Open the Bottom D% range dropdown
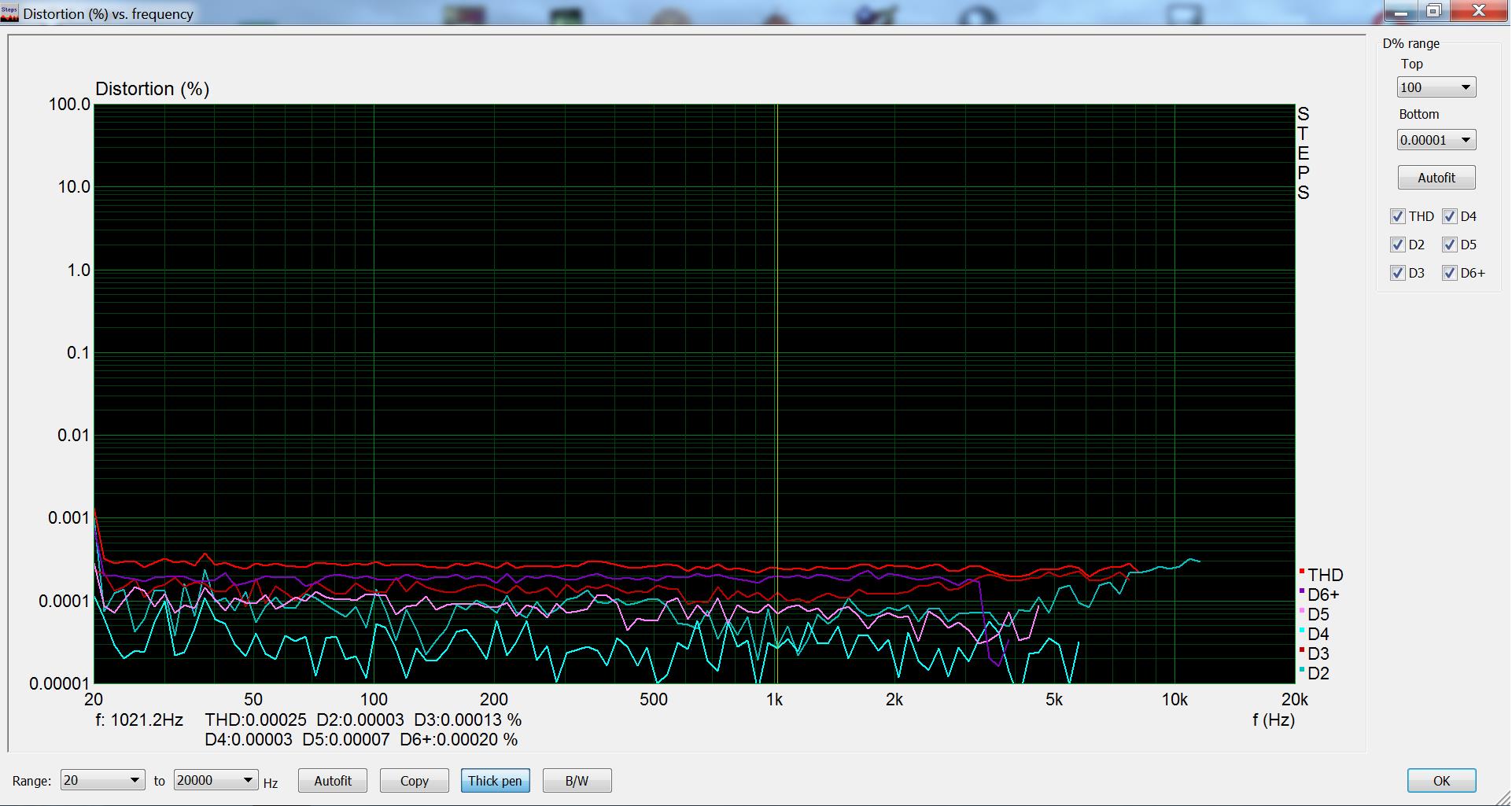 1436,140
